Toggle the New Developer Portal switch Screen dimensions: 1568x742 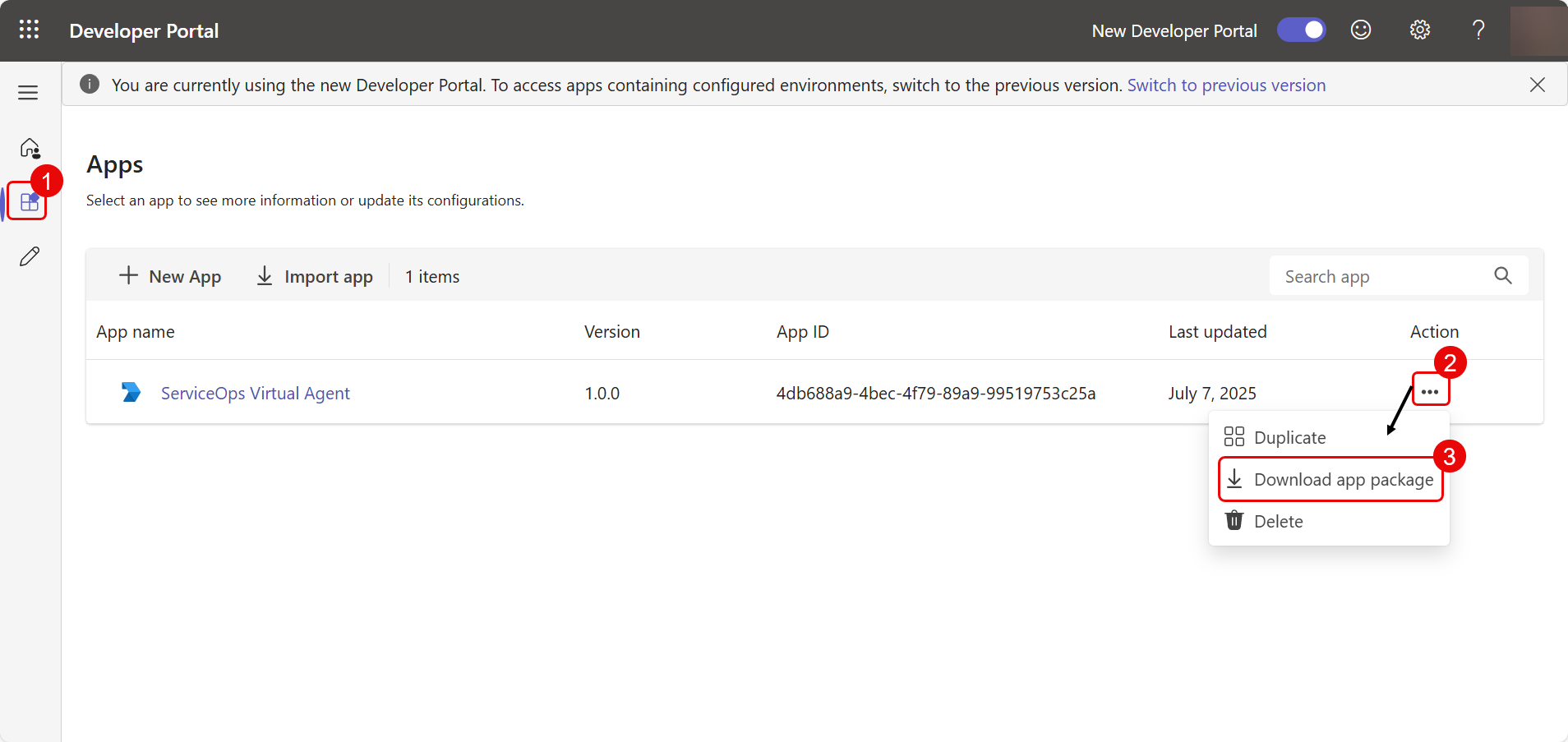(x=1301, y=30)
